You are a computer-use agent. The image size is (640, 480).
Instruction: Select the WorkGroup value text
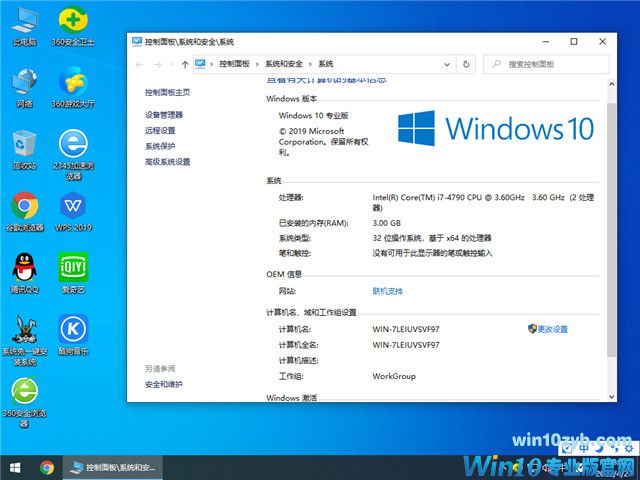[x=394, y=376]
